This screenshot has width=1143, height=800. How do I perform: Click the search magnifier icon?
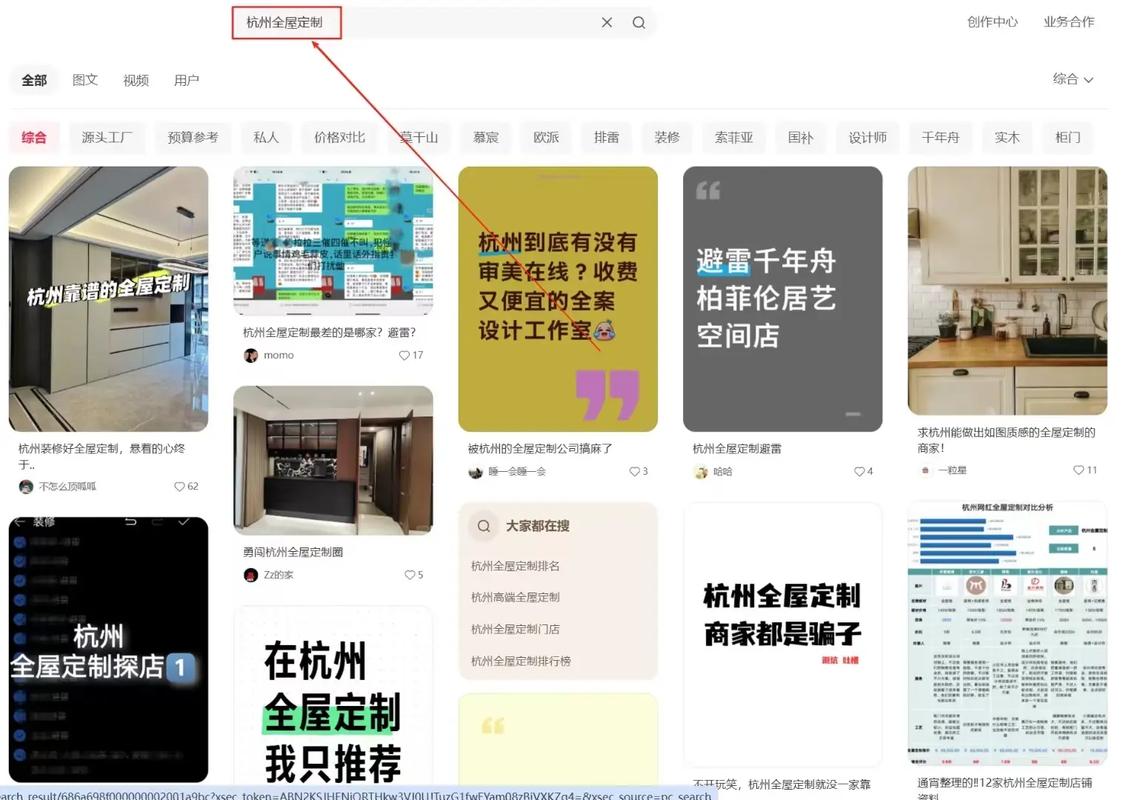click(x=639, y=23)
